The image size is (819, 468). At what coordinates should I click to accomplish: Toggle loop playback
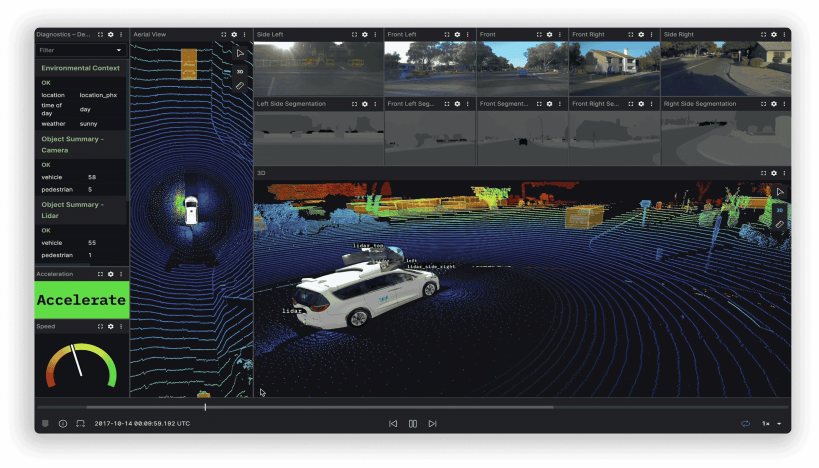pos(745,424)
